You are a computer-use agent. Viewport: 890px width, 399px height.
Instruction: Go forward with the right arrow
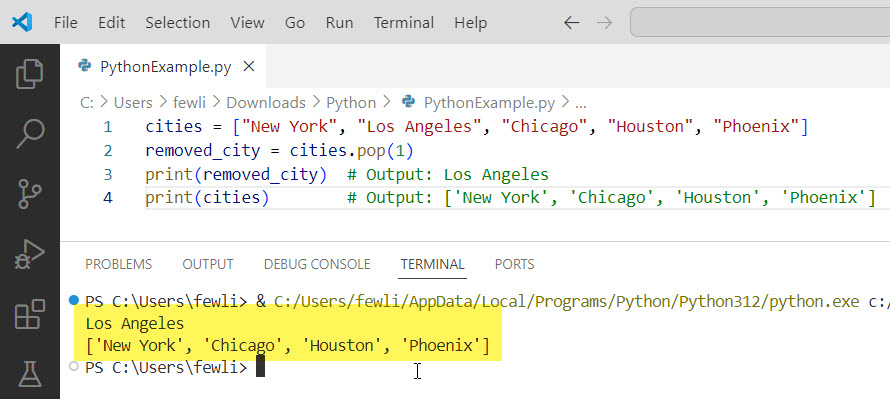coord(605,23)
